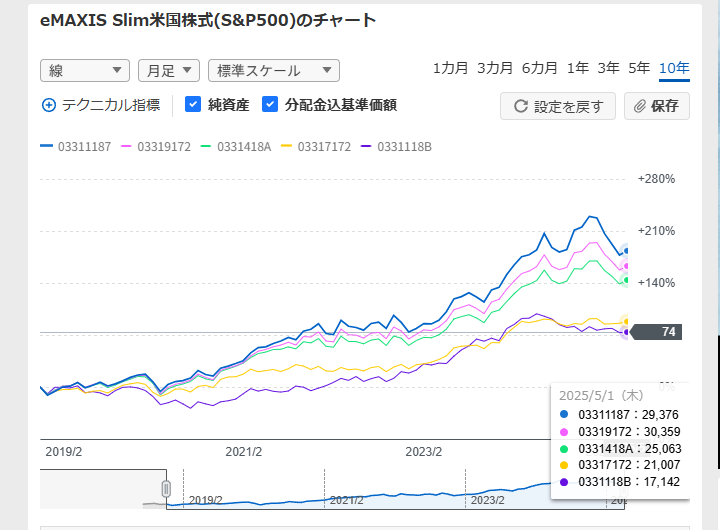Click the 2023/2 x-axis label

click(423, 452)
